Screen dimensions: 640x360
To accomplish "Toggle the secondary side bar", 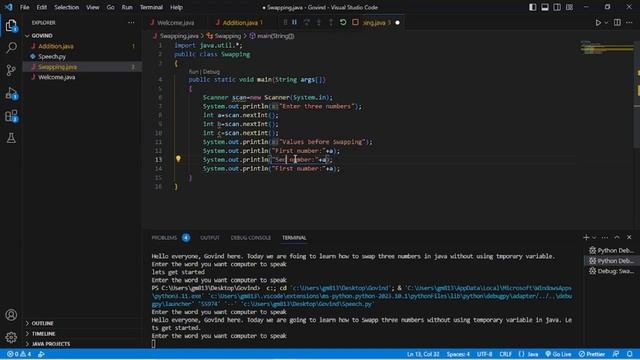I will pyautogui.click(x=557, y=7).
